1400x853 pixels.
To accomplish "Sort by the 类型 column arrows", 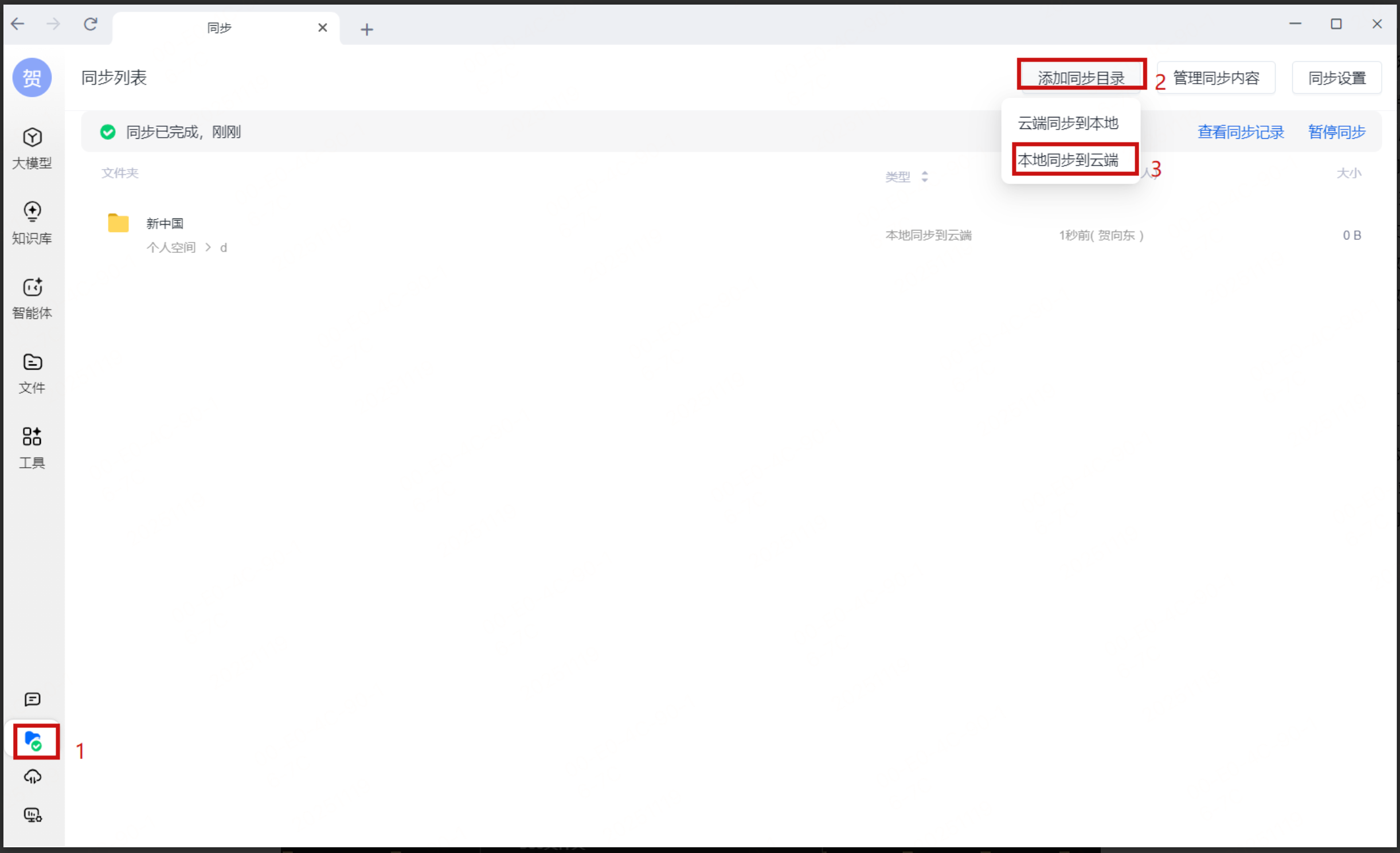I will [924, 177].
